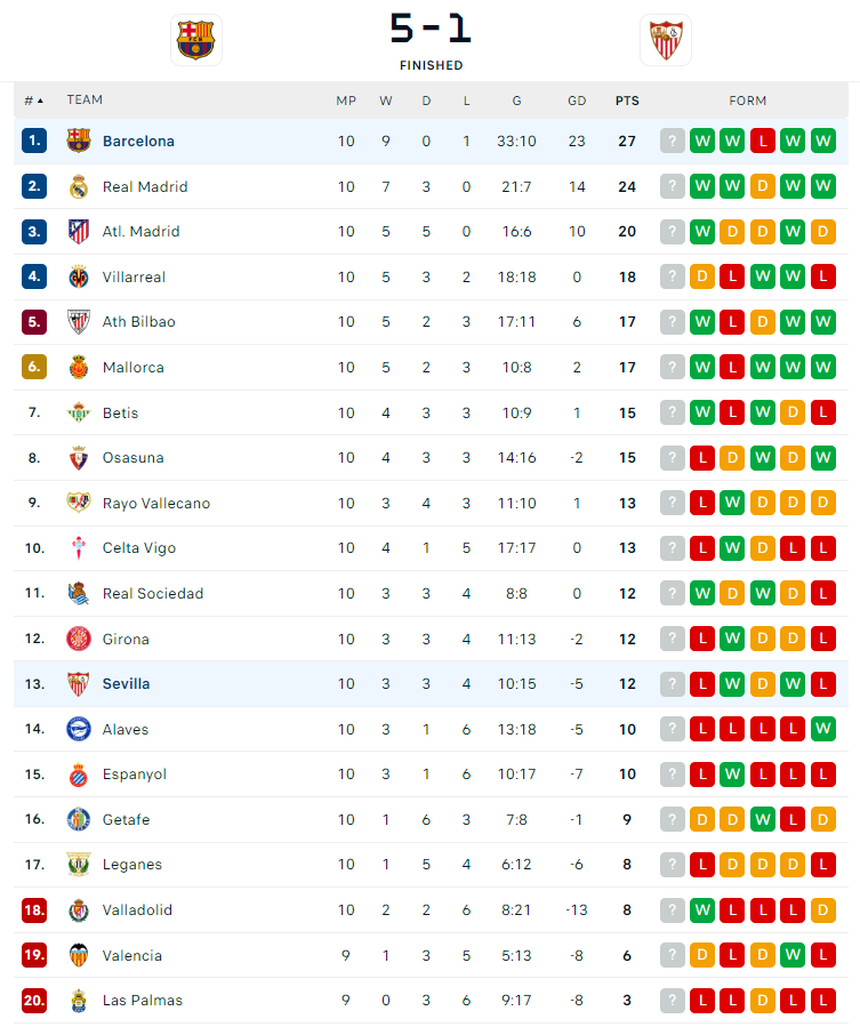This screenshot has height=1035, width=860.
Task: Open the Atl. Madrid team link
Action: (x=141, y=232)
